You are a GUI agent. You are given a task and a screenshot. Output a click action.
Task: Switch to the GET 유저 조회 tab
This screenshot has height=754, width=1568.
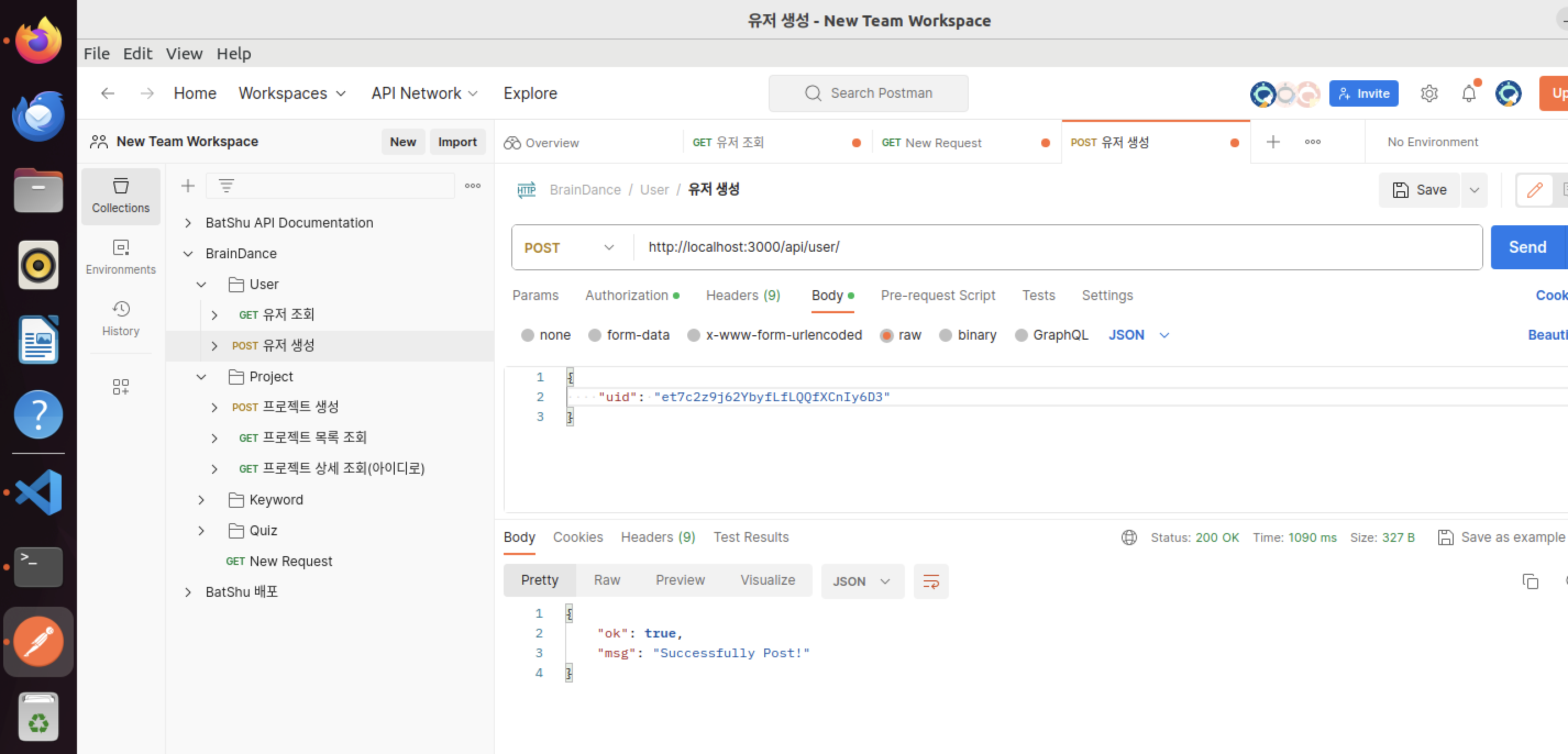click(777, 142)
